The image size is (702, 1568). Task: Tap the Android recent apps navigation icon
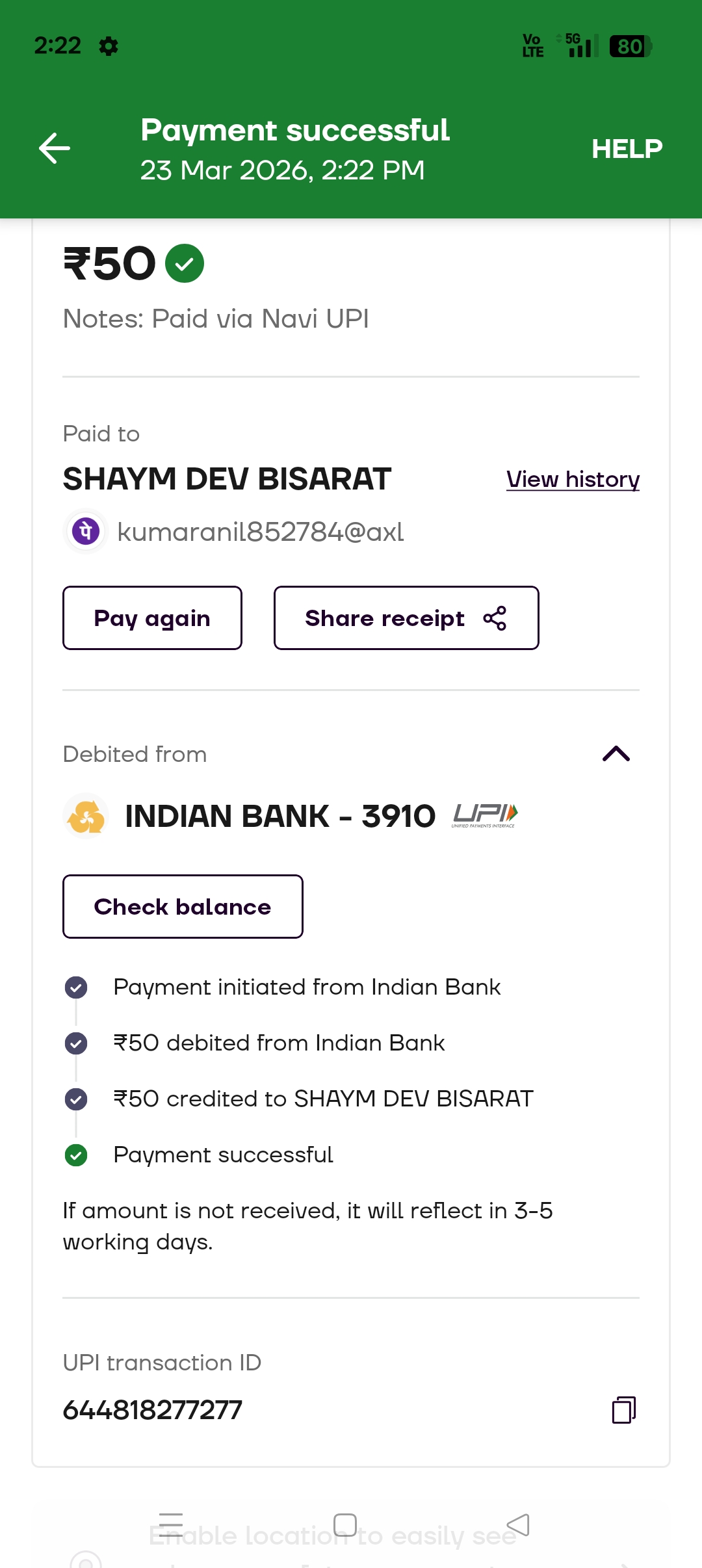click(x=171, y=1524)
